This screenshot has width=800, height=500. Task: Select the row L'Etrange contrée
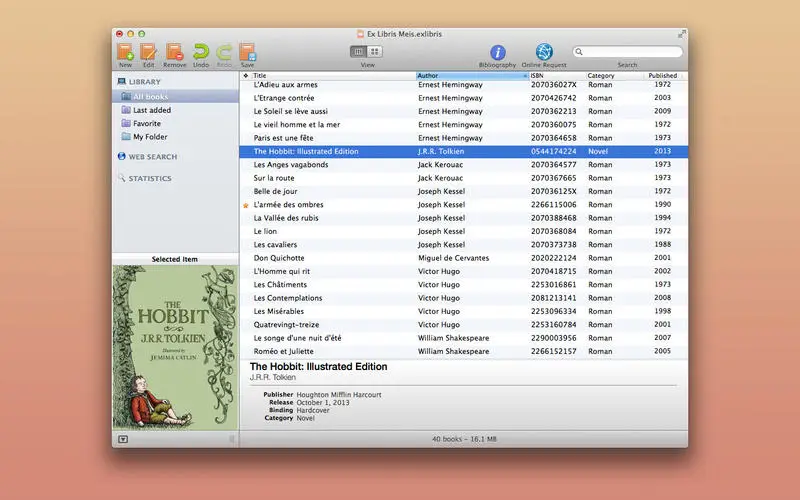pos(463,98)
